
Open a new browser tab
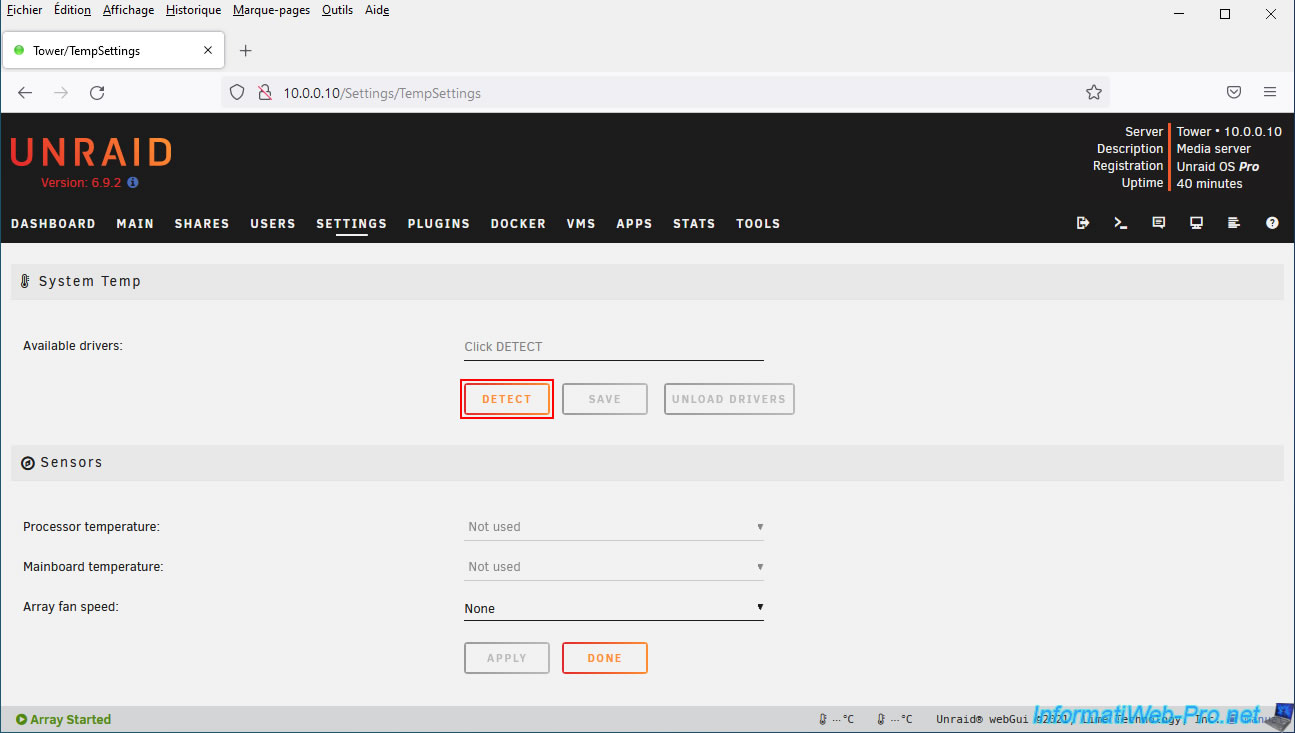(x=246, y=51)
